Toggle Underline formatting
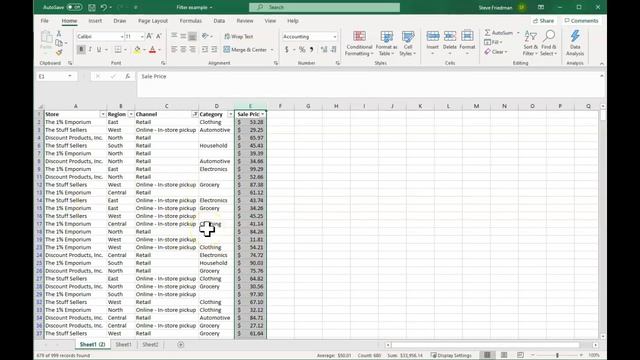The image size is (640, 360). point(99,49)
